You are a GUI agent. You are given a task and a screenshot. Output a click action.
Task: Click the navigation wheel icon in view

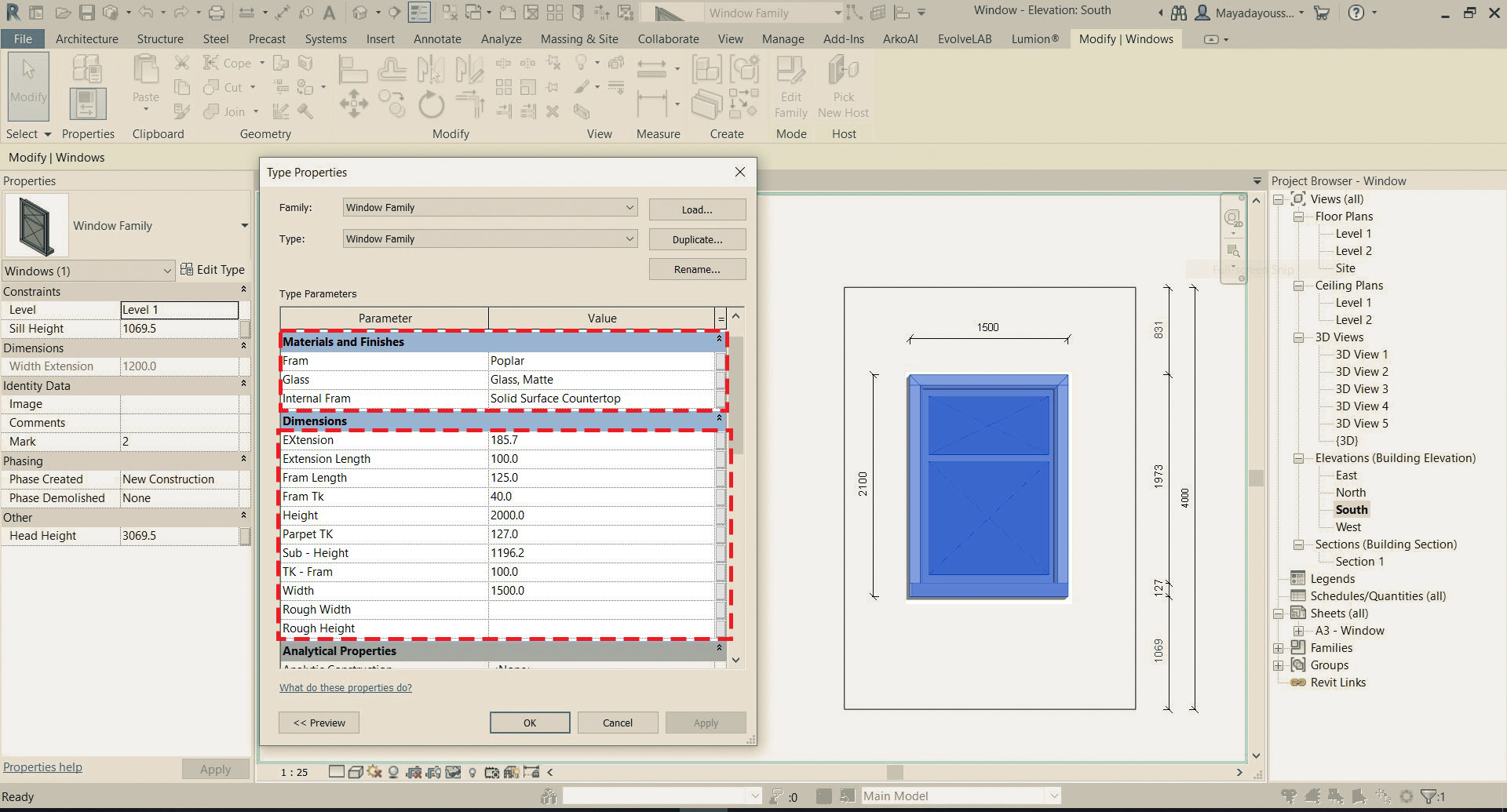(x=1233, y=218)
